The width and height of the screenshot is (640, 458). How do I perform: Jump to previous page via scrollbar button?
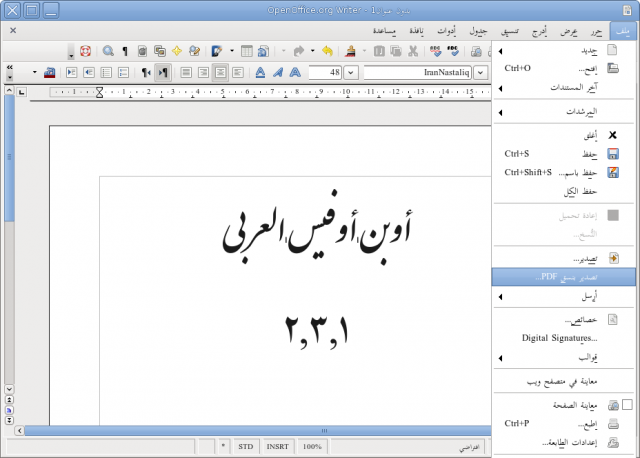9,400
